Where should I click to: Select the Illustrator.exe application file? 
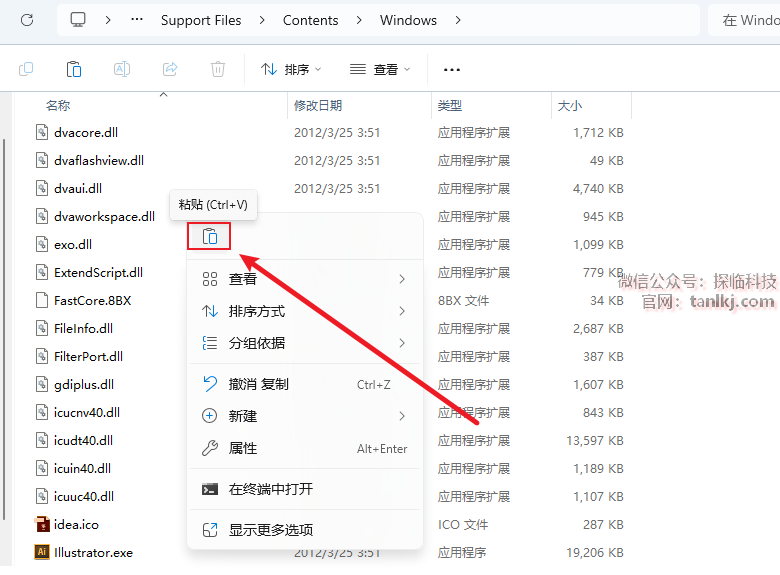(93, 552)
